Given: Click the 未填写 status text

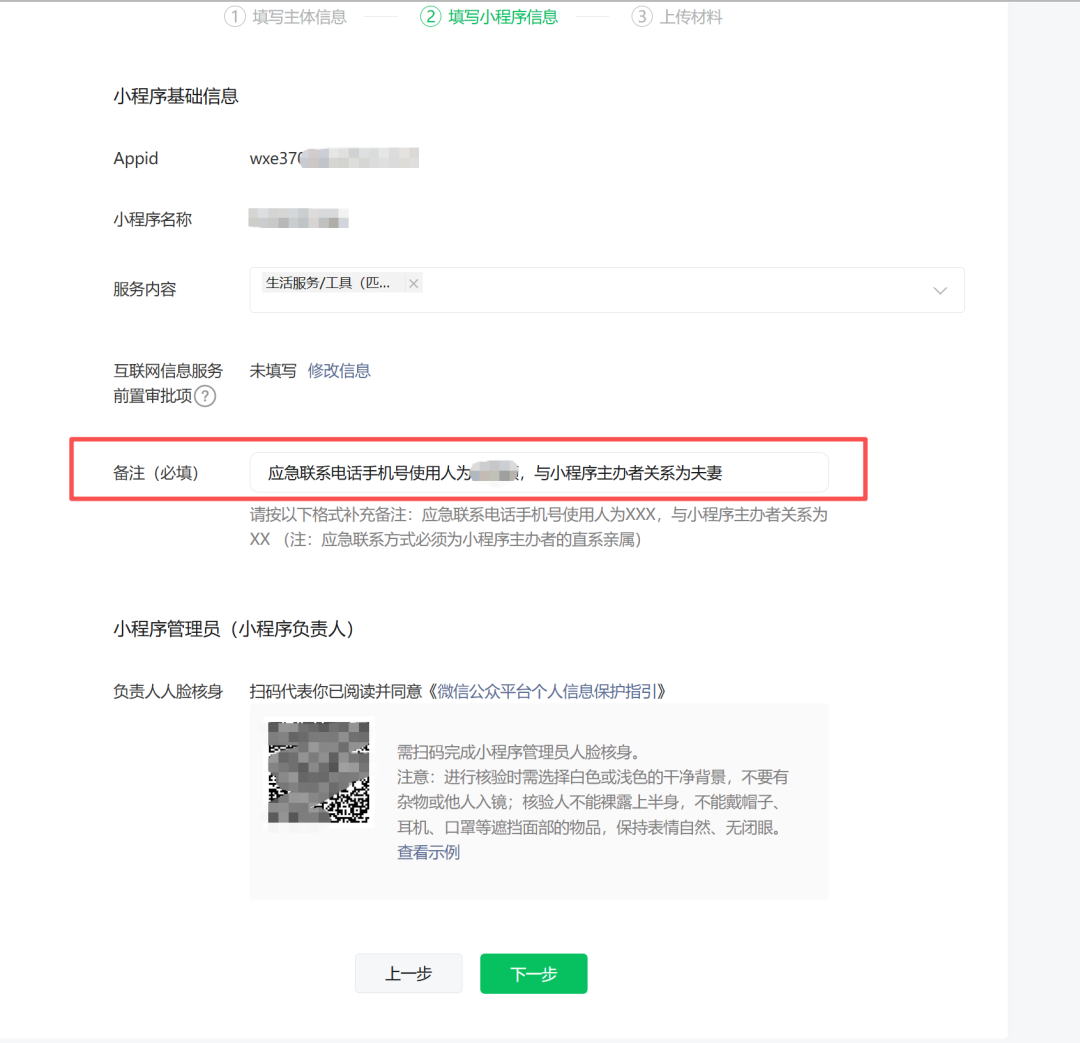Looking at the screenshot, I should click(273, 371).
